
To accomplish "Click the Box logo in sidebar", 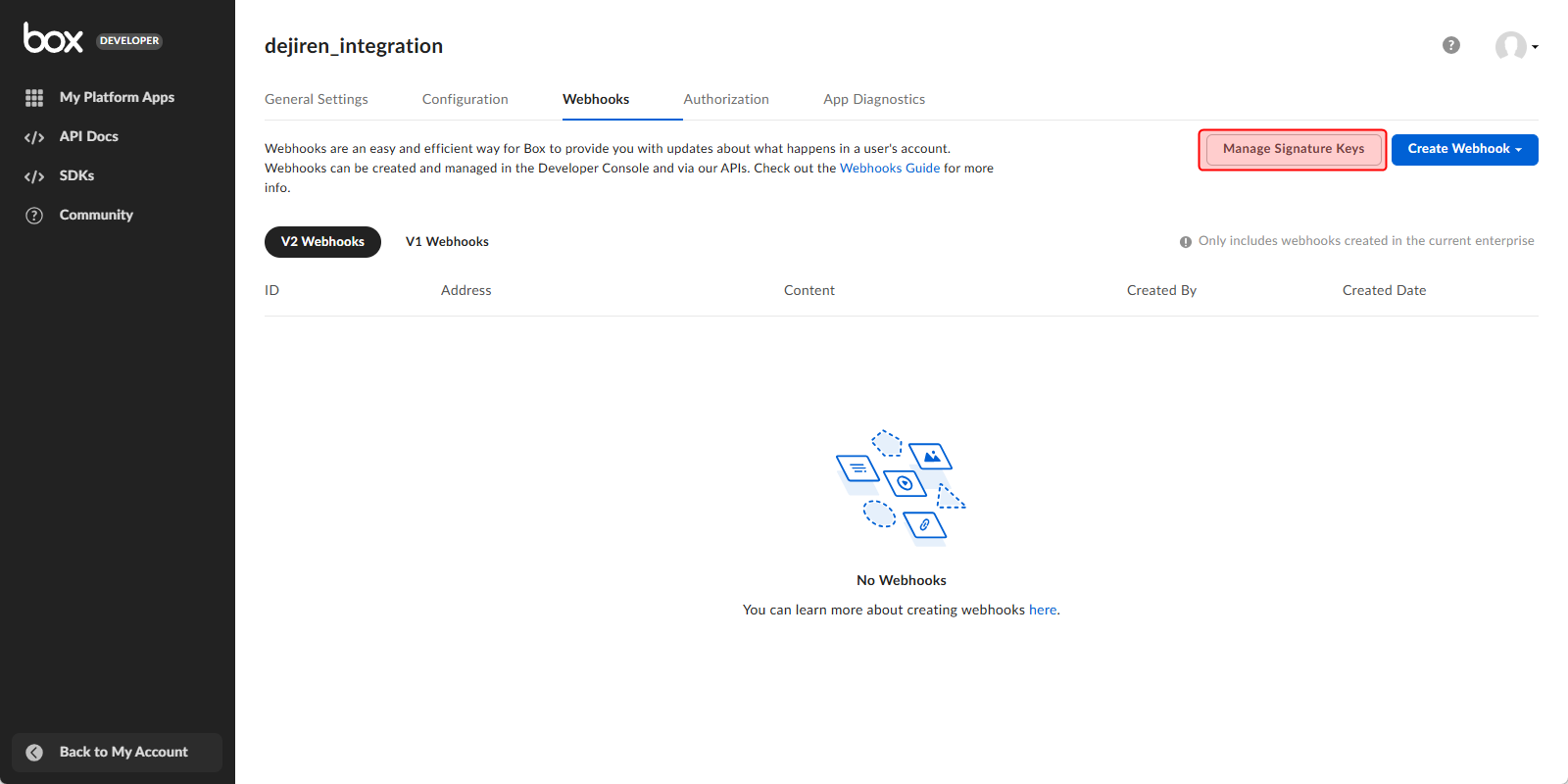I will click(x=53, y=38).
